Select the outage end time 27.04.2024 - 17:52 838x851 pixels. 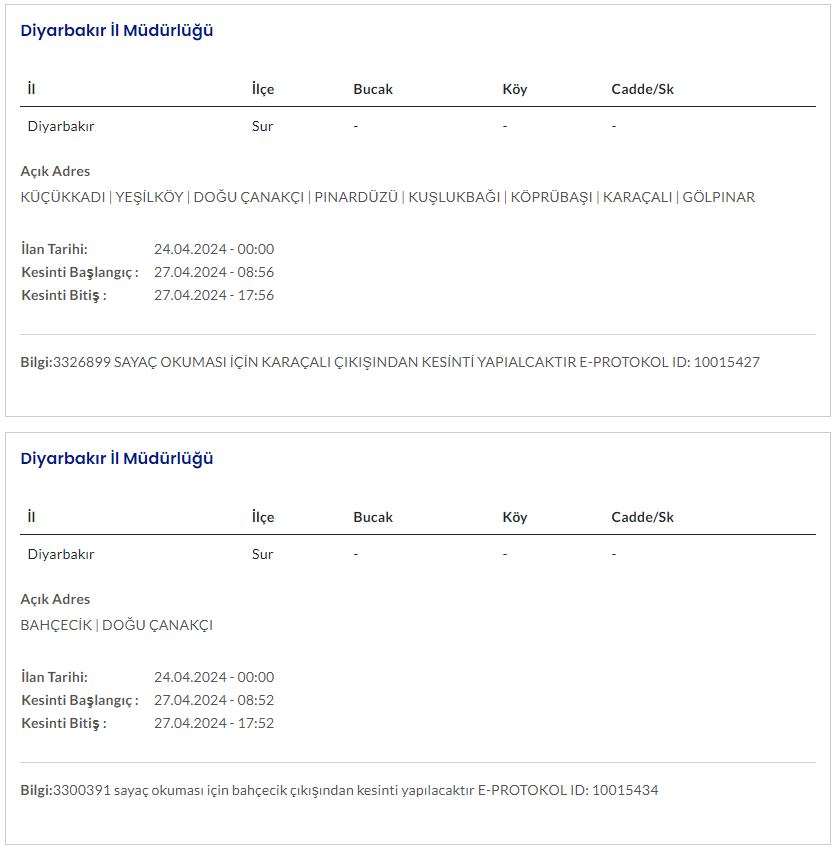pos(214,723)
